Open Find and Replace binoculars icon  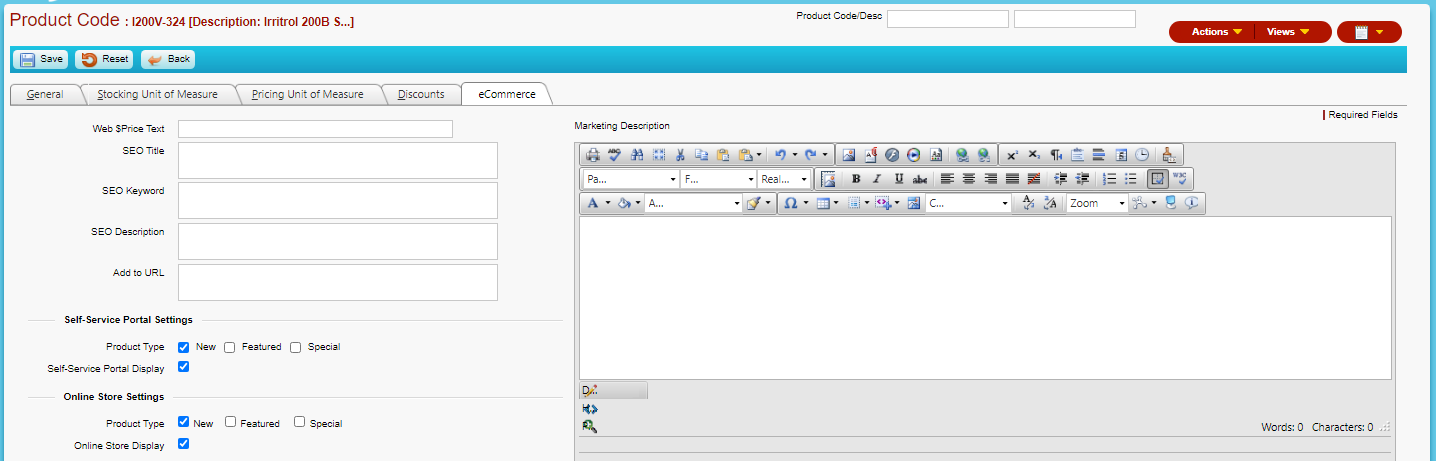637,155
